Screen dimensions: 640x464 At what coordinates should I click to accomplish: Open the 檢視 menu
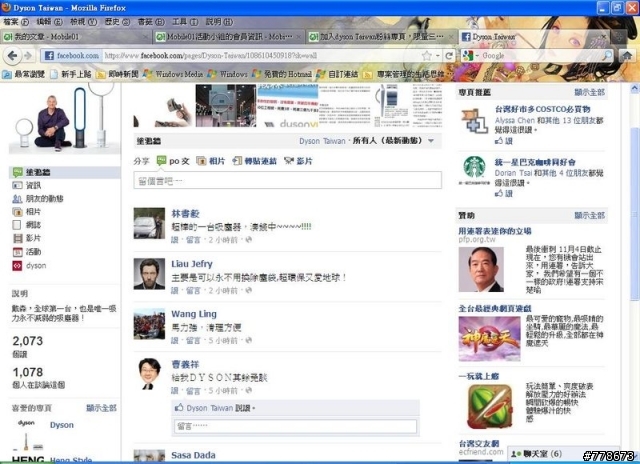click(83, 22)
